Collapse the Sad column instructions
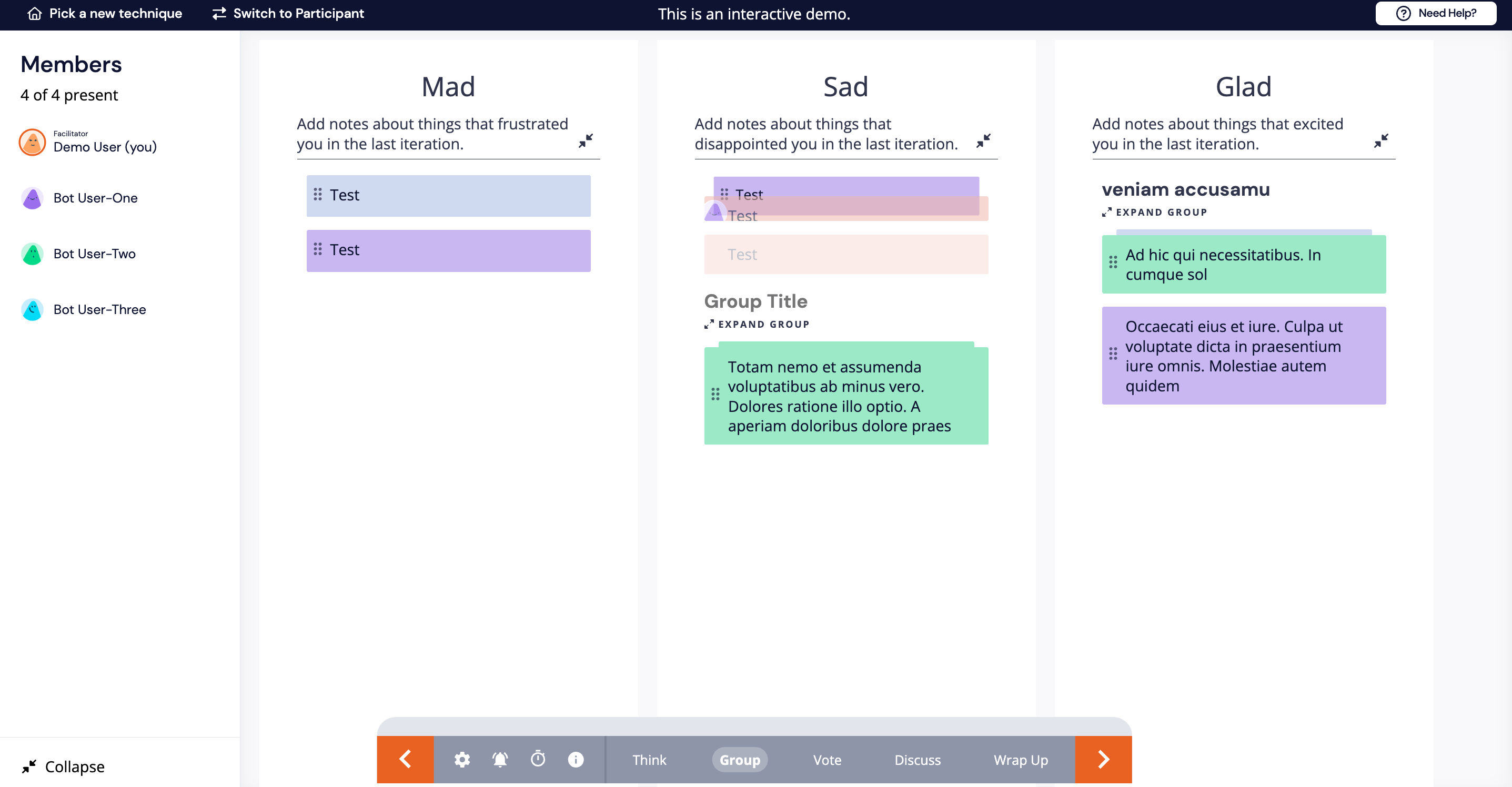The width and height of the screenshot is (1512, 787). [x=984, y=140]
